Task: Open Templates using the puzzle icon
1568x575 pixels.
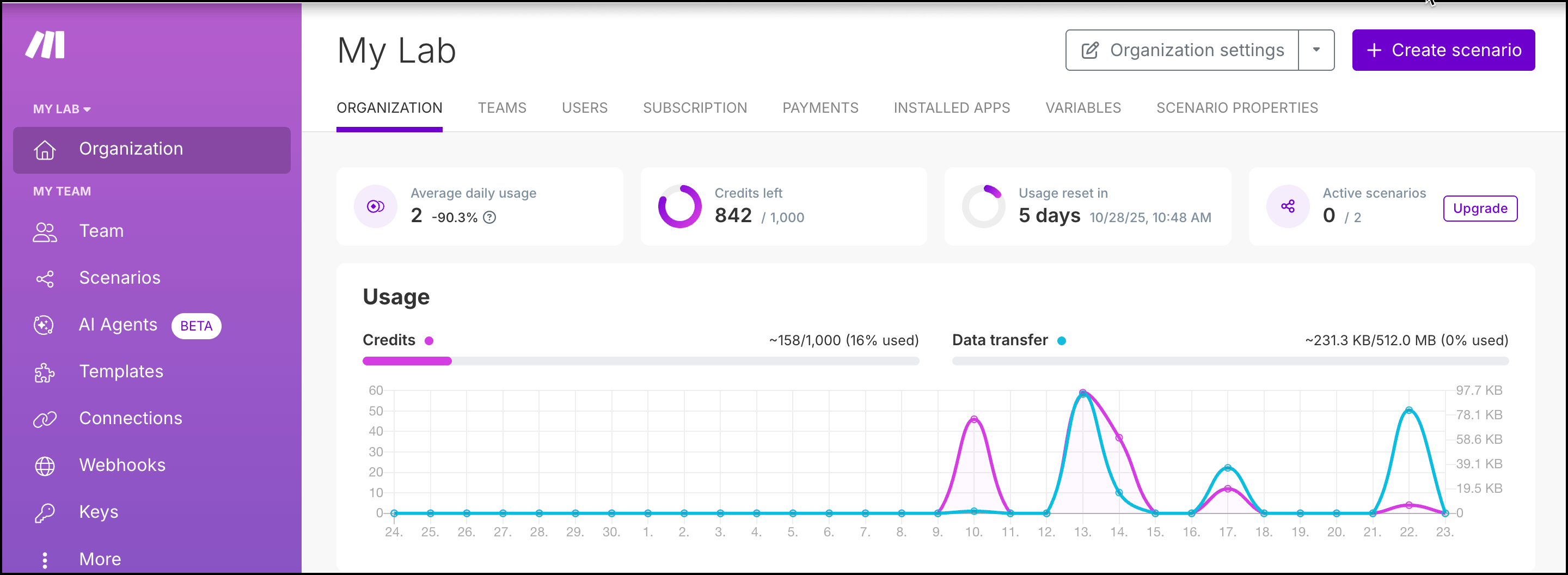Action: pos(45,372)
